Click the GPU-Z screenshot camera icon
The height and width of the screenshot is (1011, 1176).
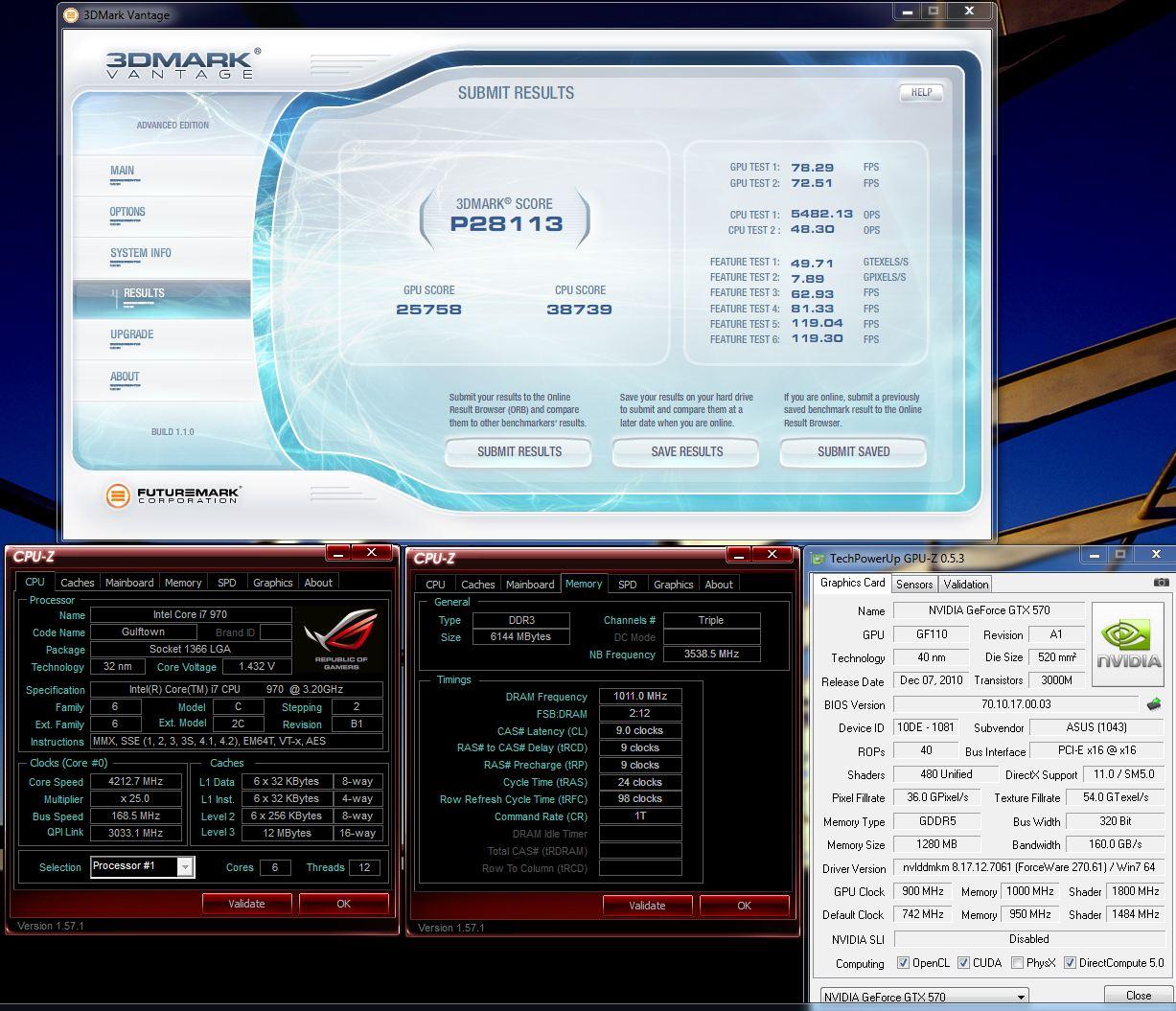click(1161, 583)
